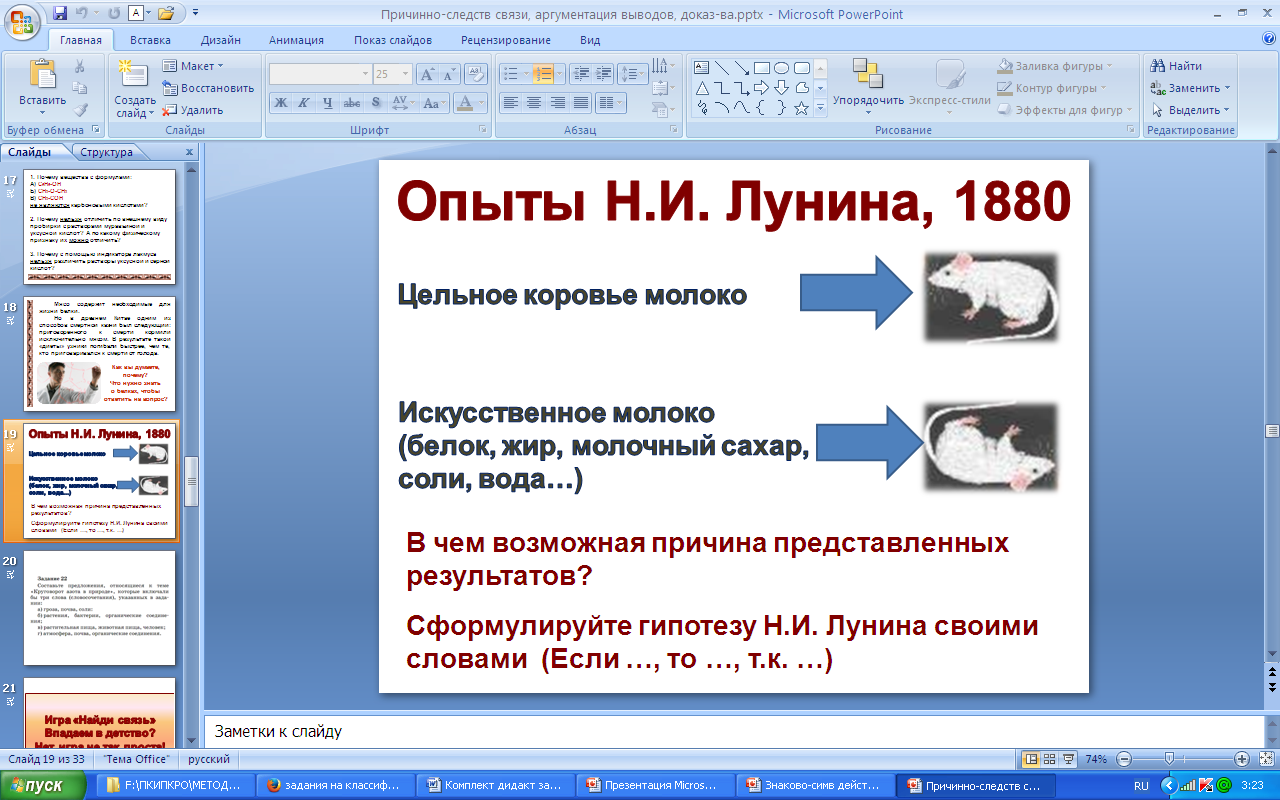The image size is (1280, 800).
Task: Open Выделить select dropdown
Action: pos(1191,110)
